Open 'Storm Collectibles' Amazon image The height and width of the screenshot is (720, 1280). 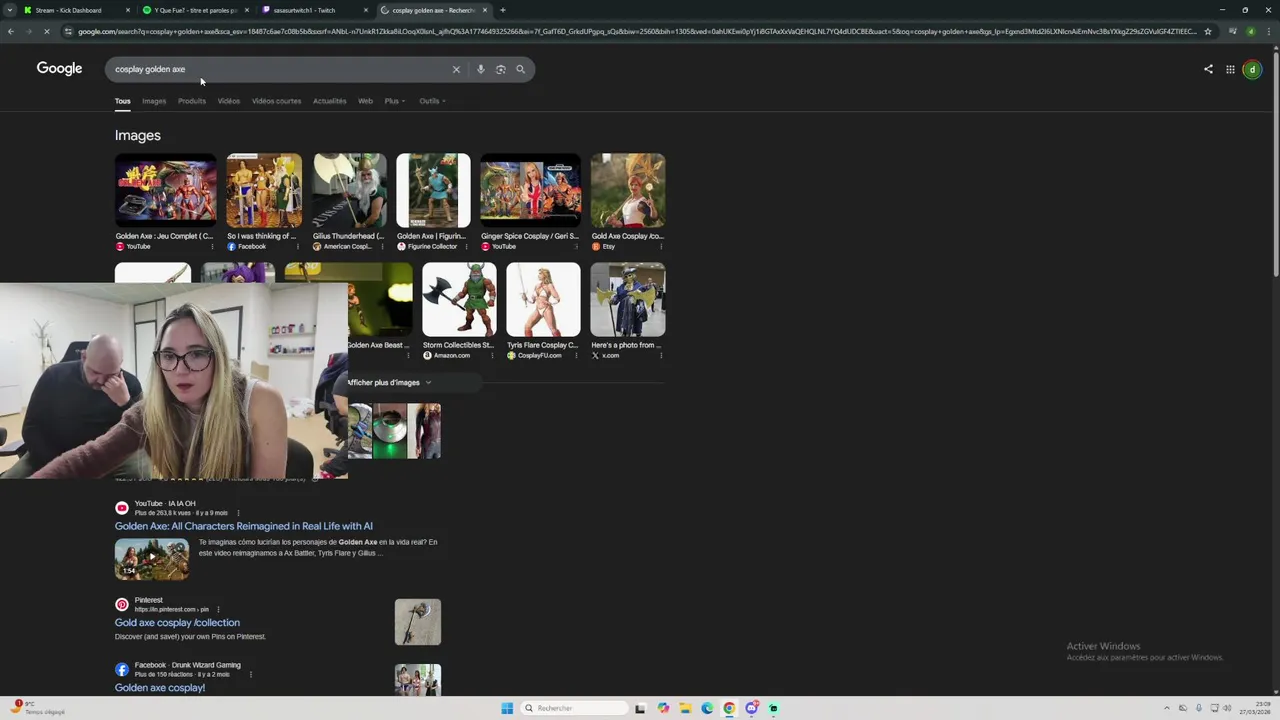tap(459, 299)
